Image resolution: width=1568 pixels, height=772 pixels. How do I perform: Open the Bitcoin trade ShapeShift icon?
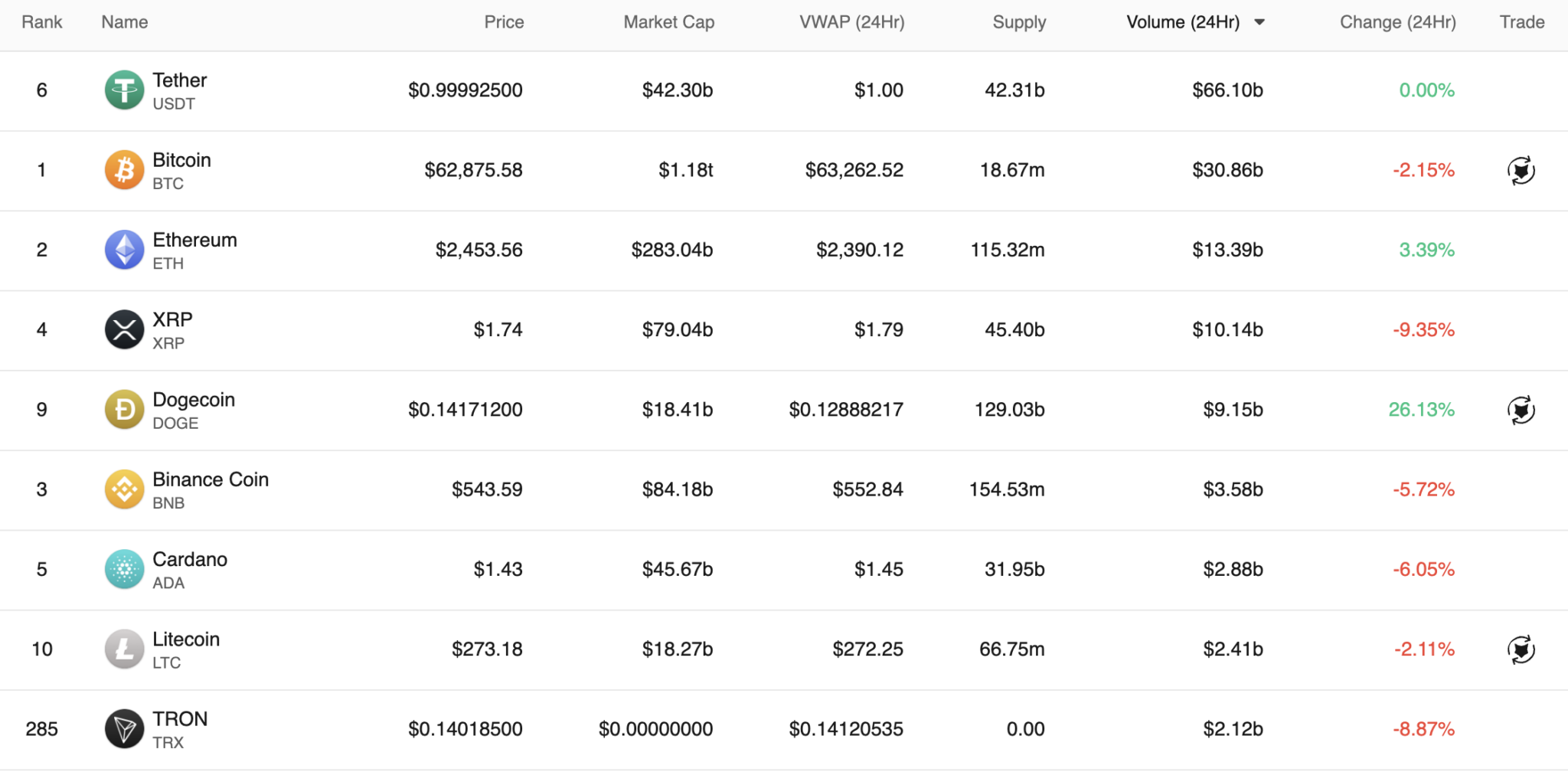(1521, 170)
